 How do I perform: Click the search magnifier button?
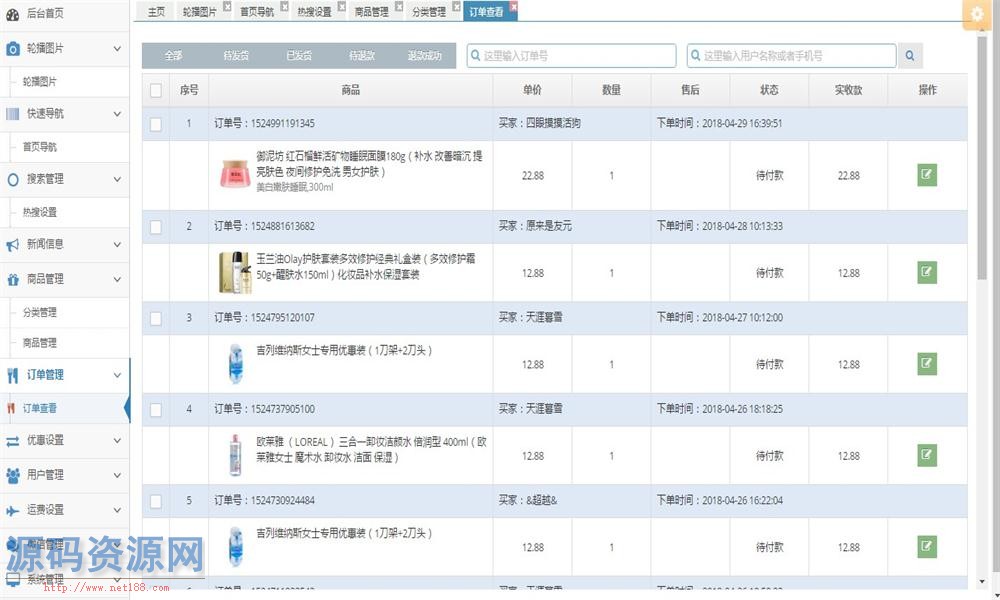tap(910, 55)
